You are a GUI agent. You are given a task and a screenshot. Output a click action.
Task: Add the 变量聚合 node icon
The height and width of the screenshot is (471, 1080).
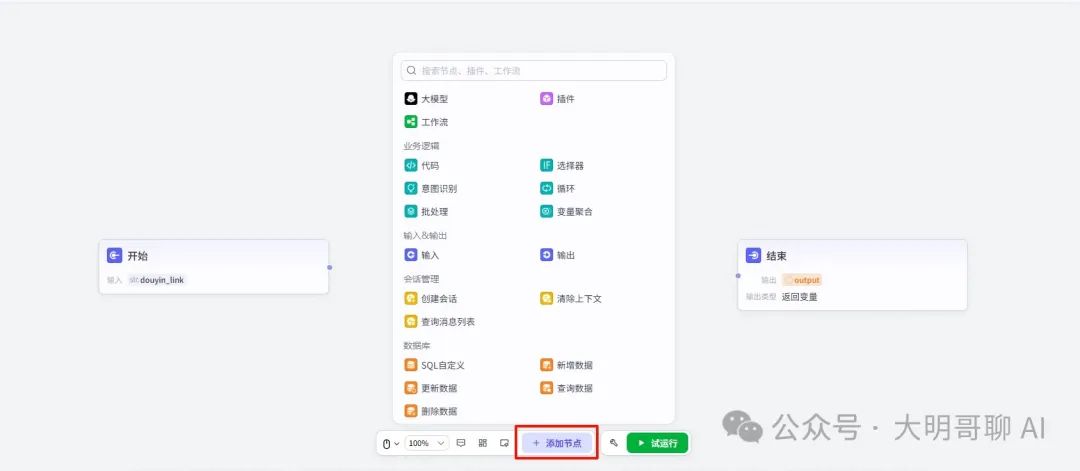(x=546, y=211)
